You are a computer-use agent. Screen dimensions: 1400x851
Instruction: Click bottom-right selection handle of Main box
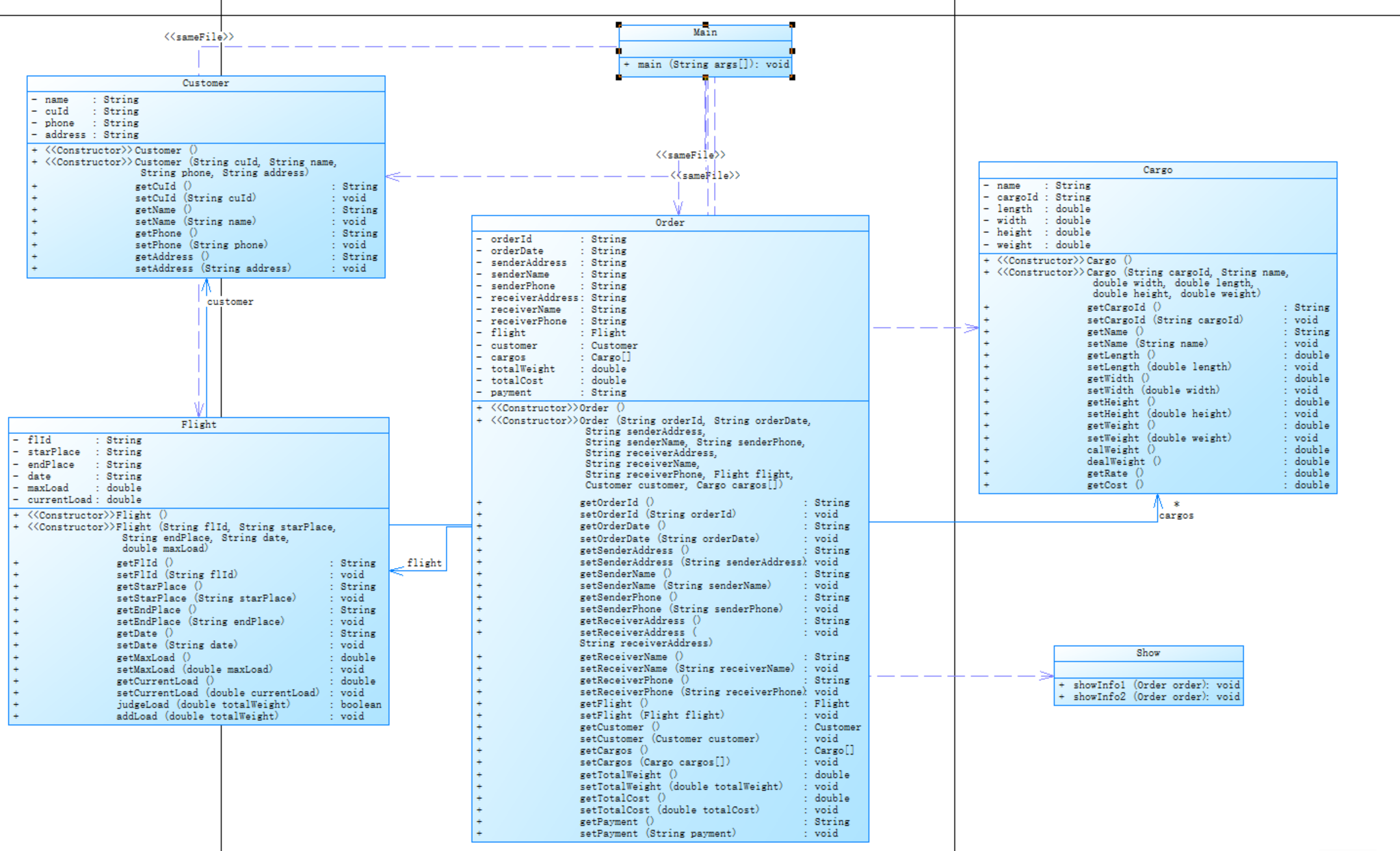pyautogui.click(x=792, y=77)
